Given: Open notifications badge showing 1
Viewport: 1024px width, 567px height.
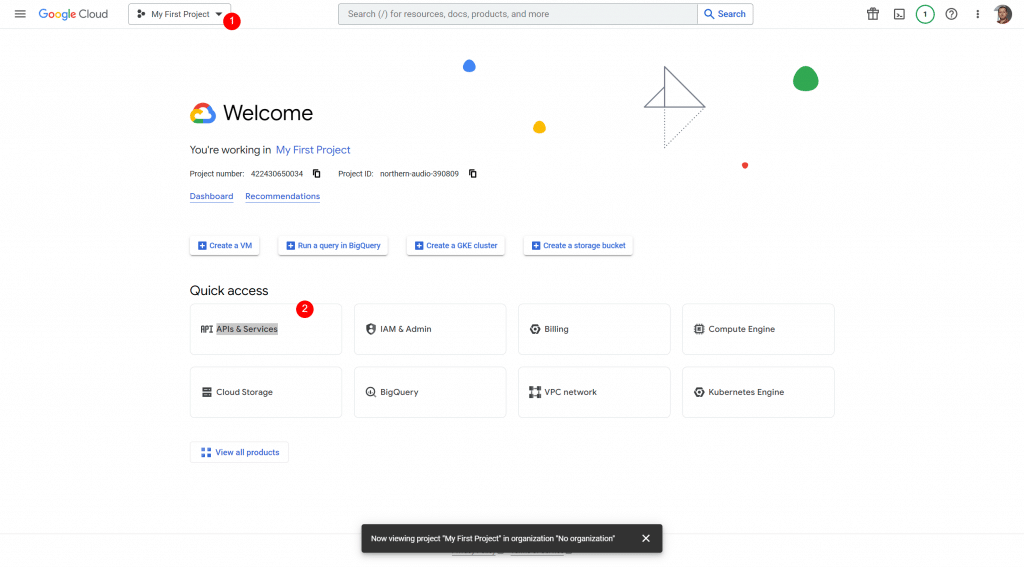Looking at the screenshot, I should coord(925,14).
